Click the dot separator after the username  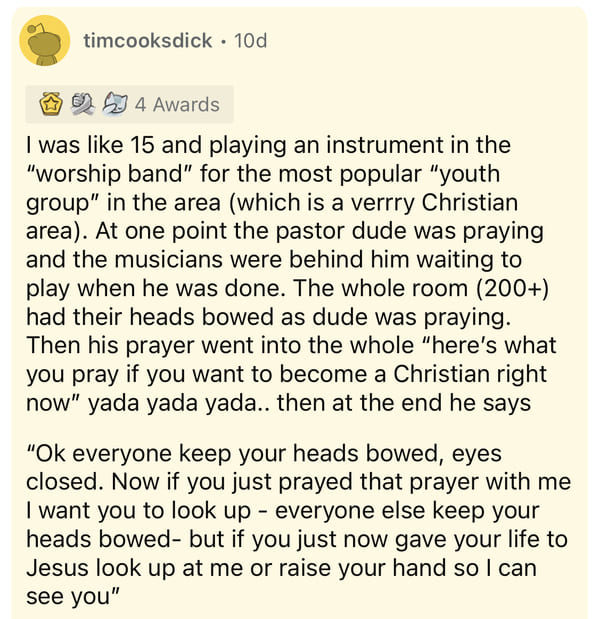click(x=223, y=41)
